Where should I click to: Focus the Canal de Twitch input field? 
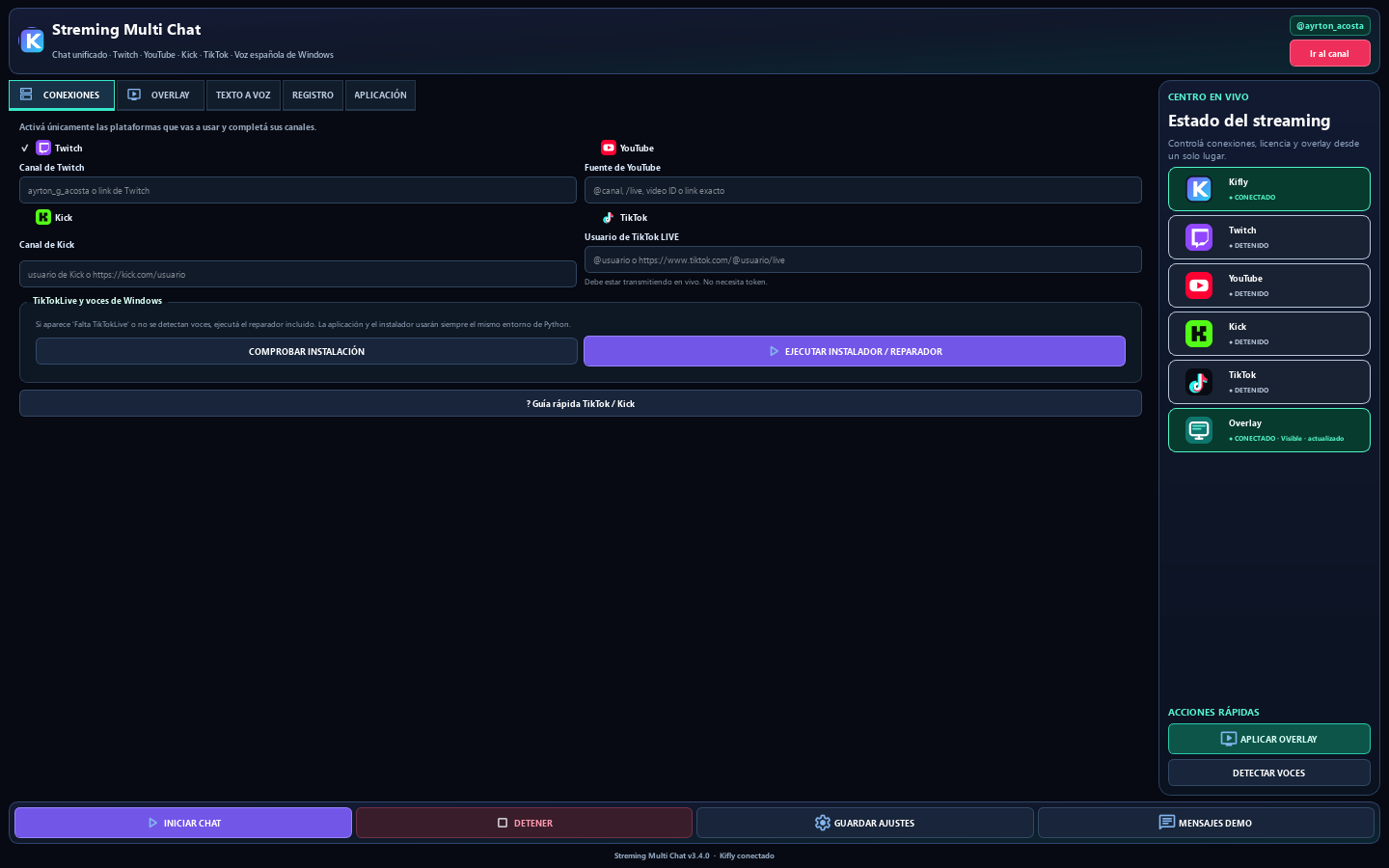coord(298,190)
